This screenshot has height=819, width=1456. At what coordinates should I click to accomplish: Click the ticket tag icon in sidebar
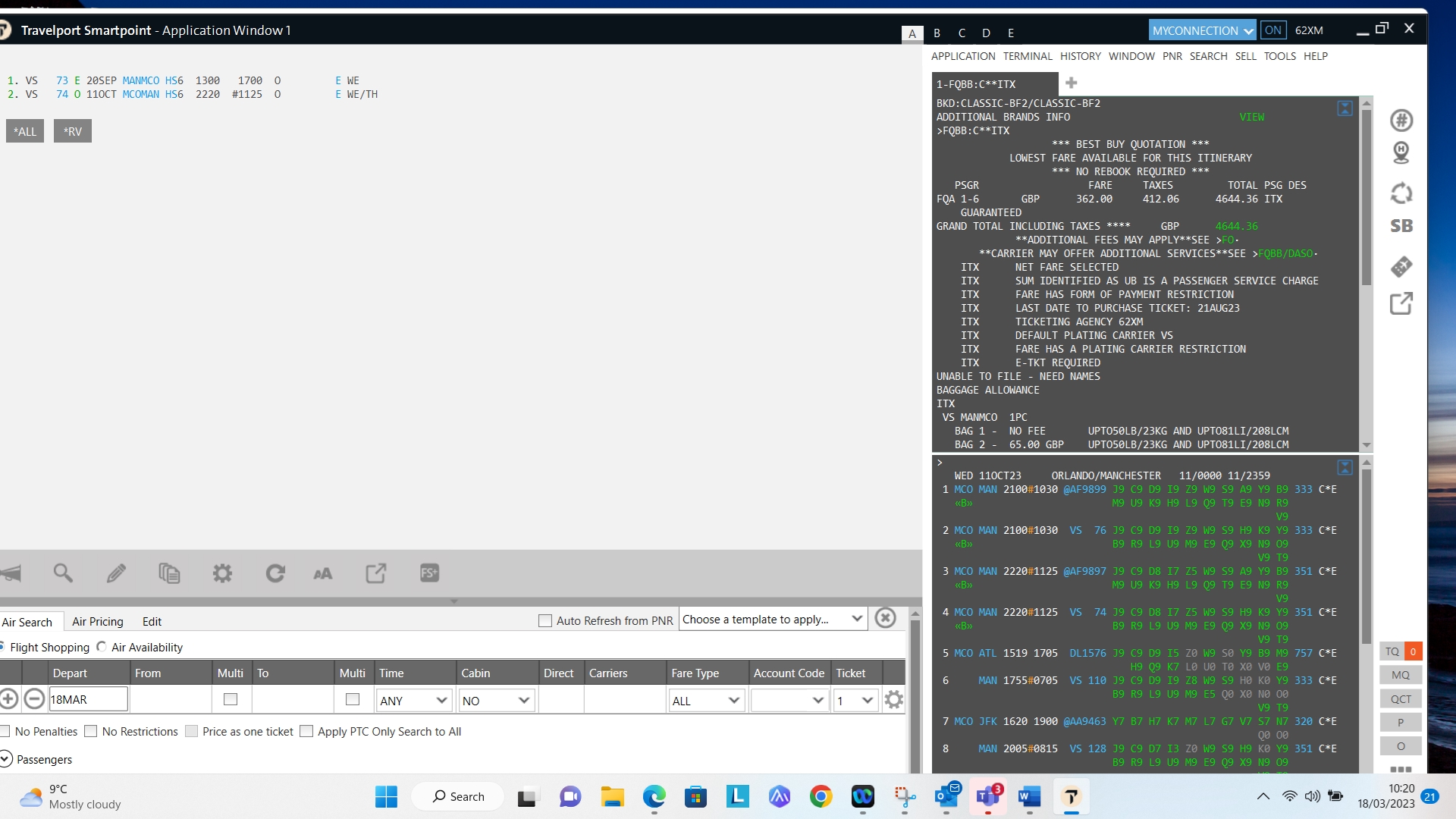click(x=1401, y=267)
